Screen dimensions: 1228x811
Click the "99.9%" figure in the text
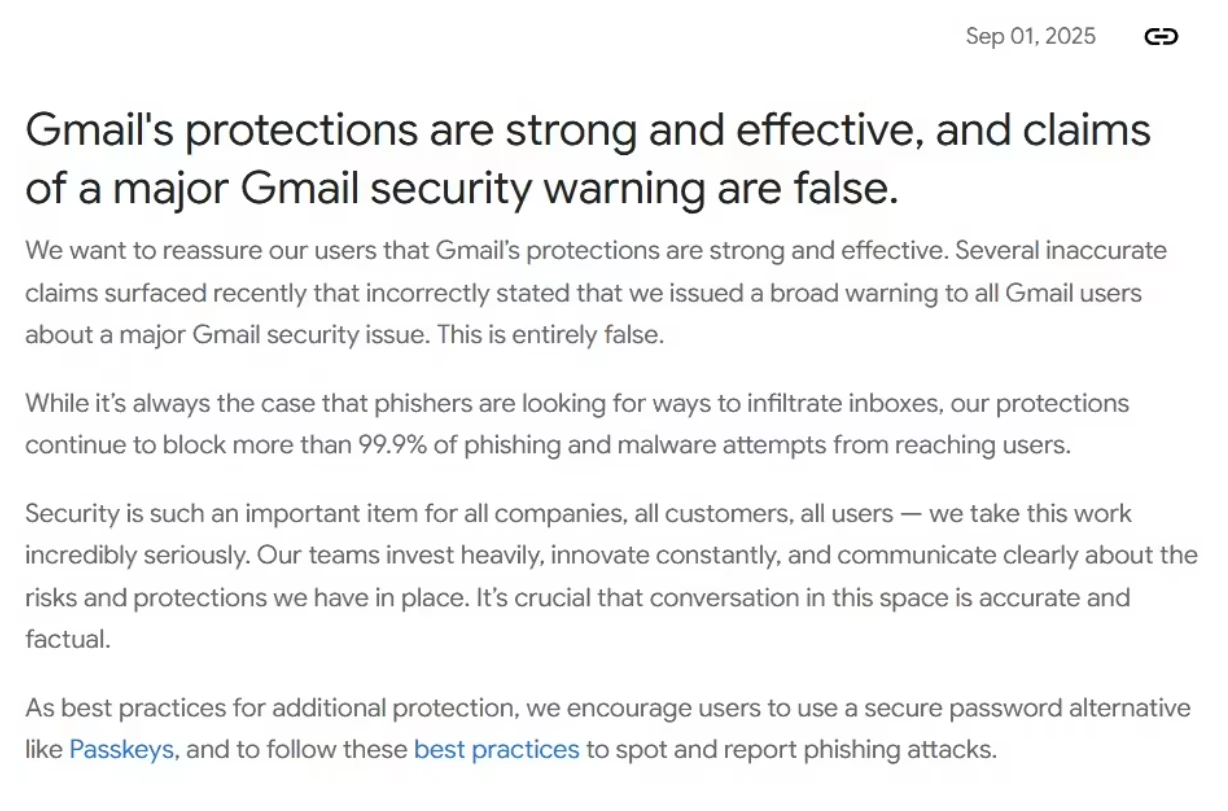[x=393, y=445]
